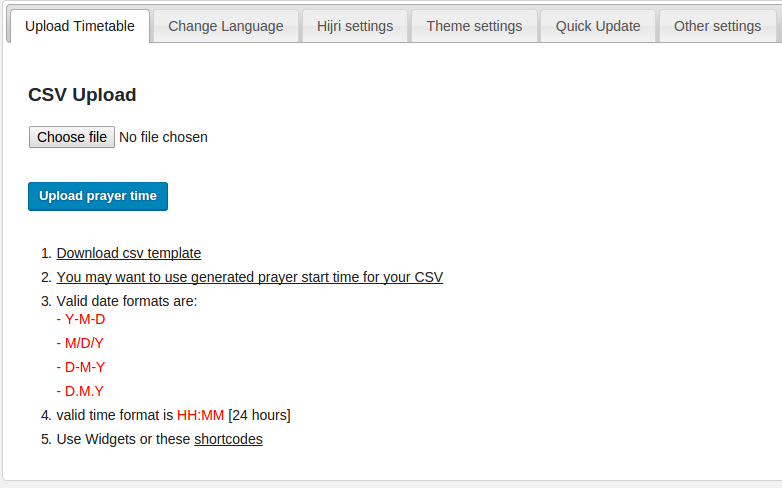This screenshot has height=488, width=782.
Task: Follow the generated prayer start time link
Action: coord(250,277)
